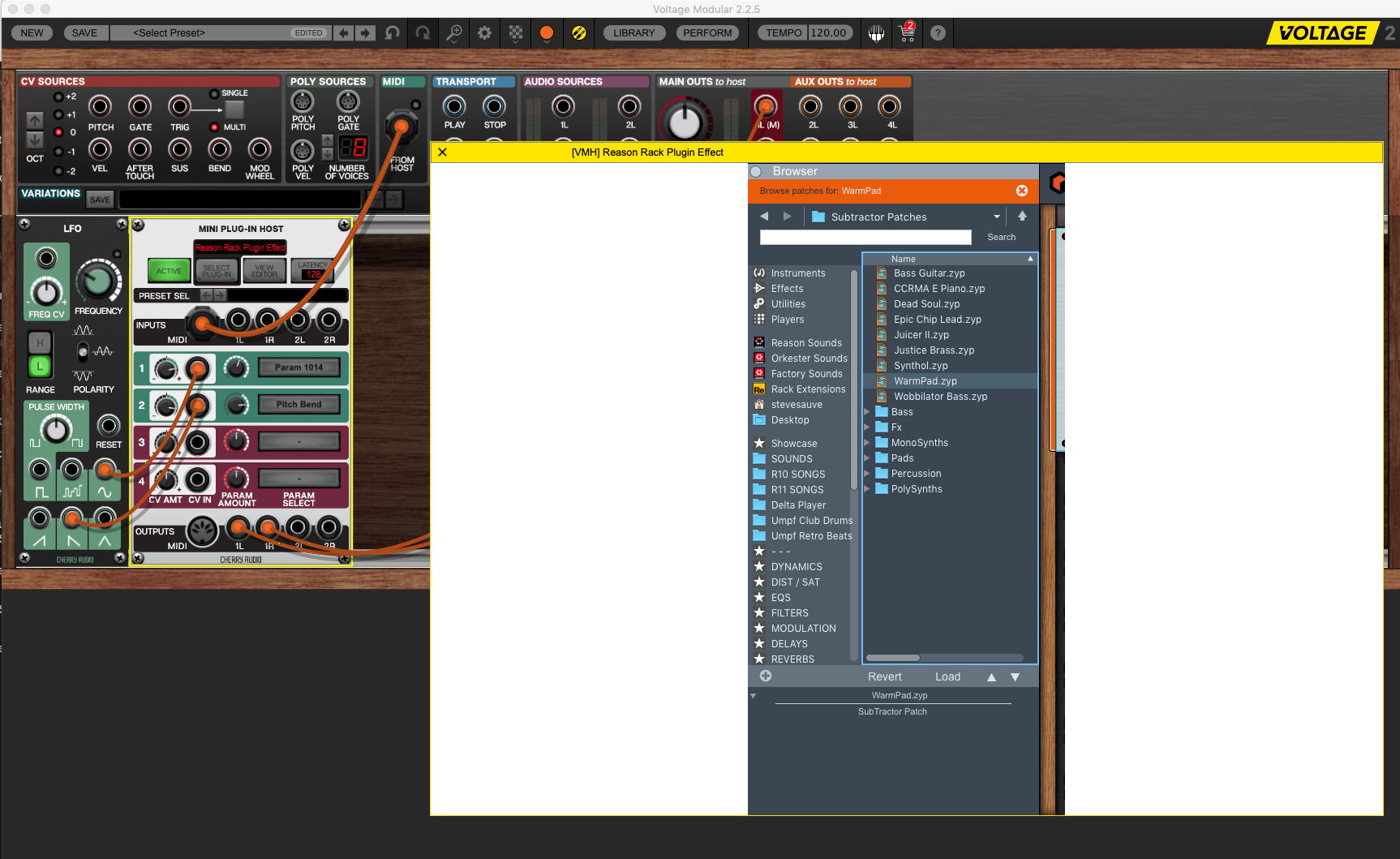Open the keyboard piano icon
Image resolution: width=1400 pixels, height=859 pixels.
tap(876, 33)
